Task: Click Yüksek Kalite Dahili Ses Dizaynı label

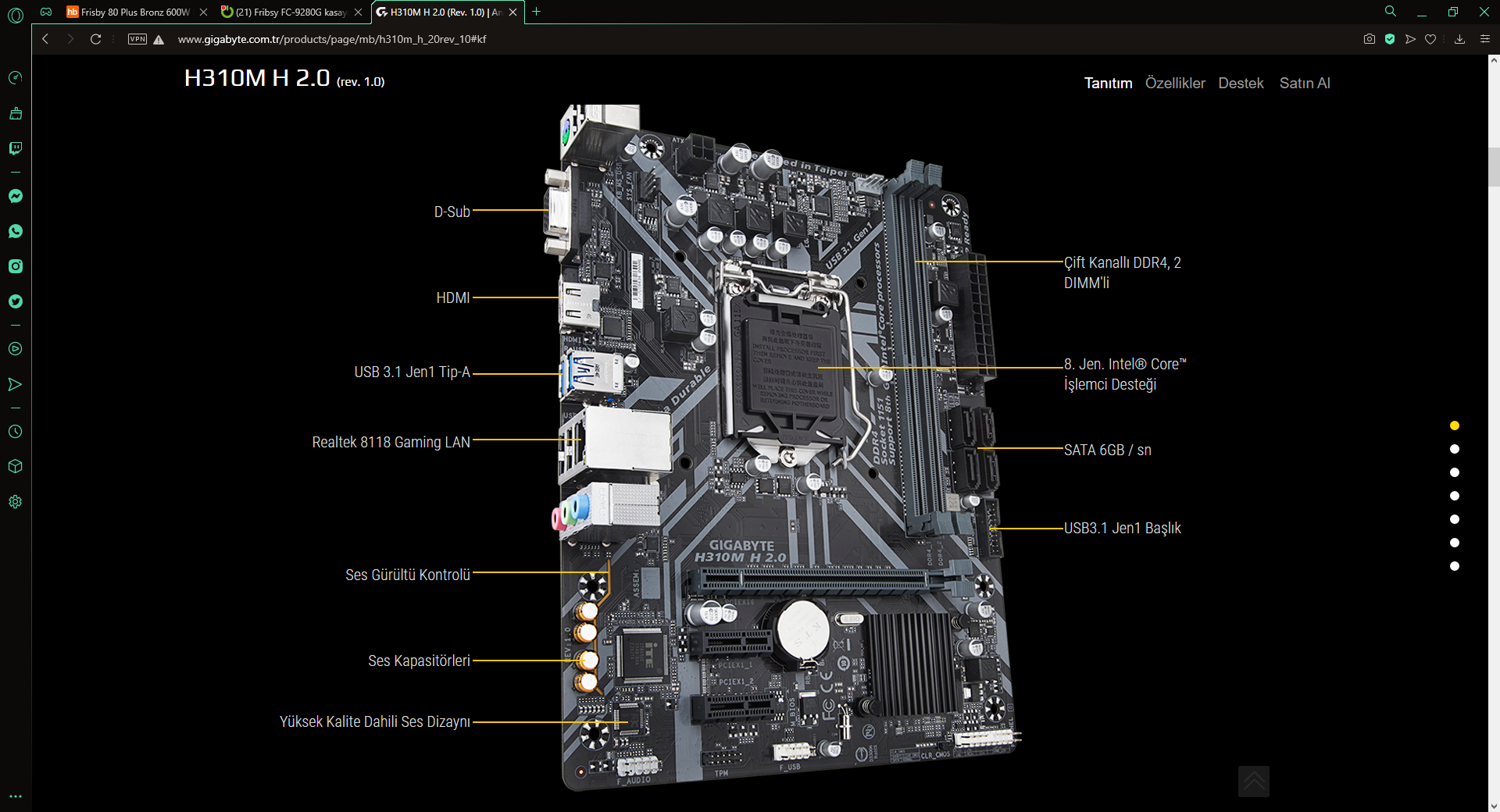Action: point(375,721)
